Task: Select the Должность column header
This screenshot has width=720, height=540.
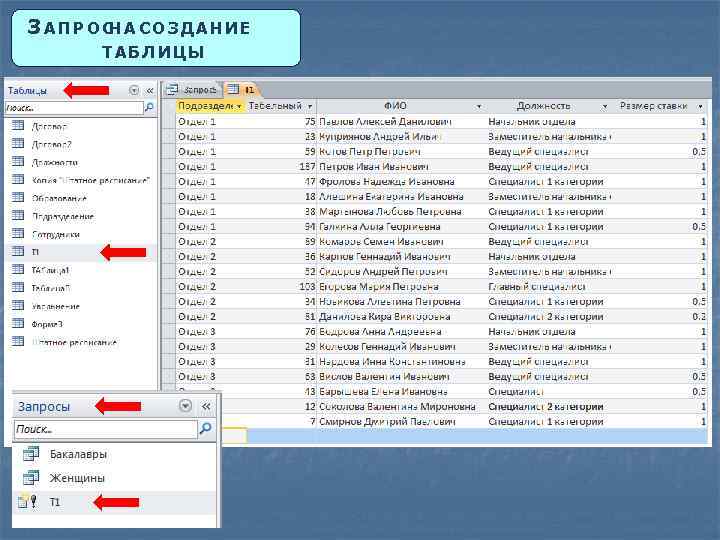Action: pos(548,106)
